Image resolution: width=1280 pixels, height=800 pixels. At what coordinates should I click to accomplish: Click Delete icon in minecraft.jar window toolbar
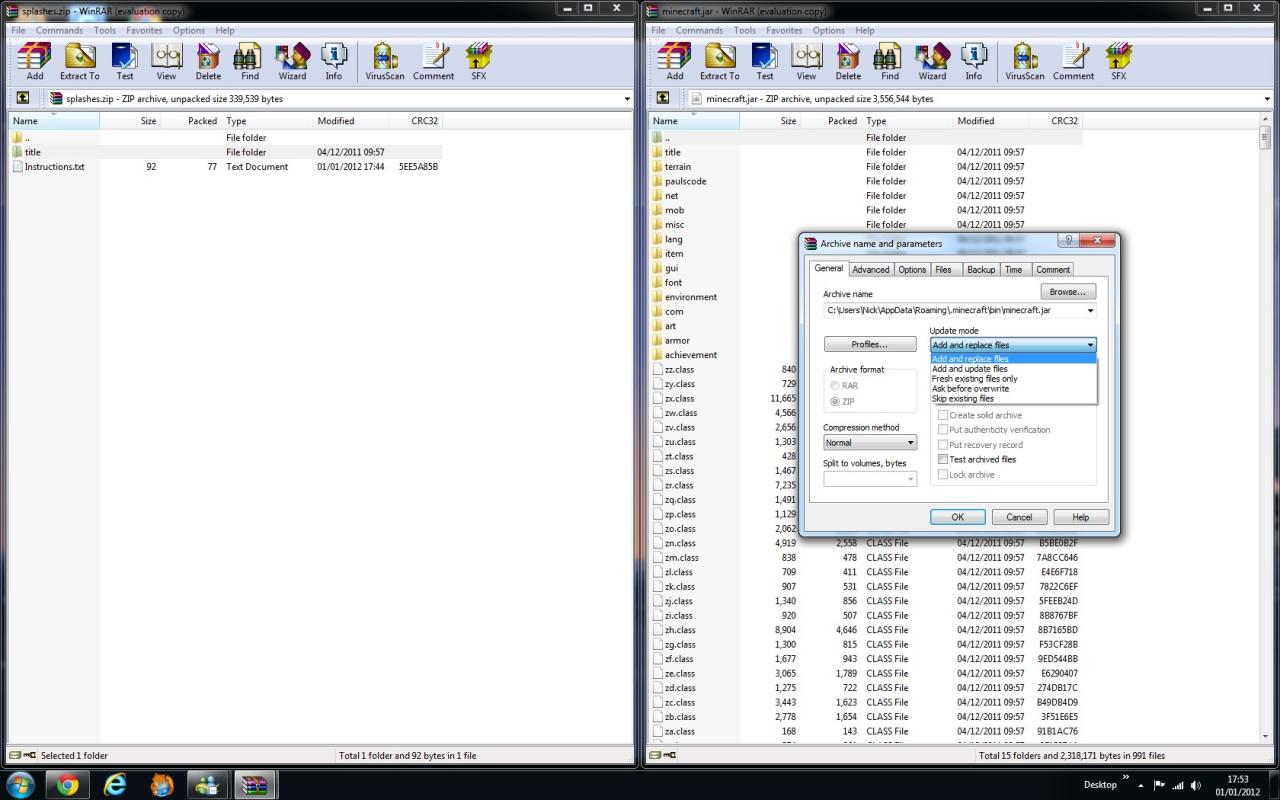click(x=848, y=61)
